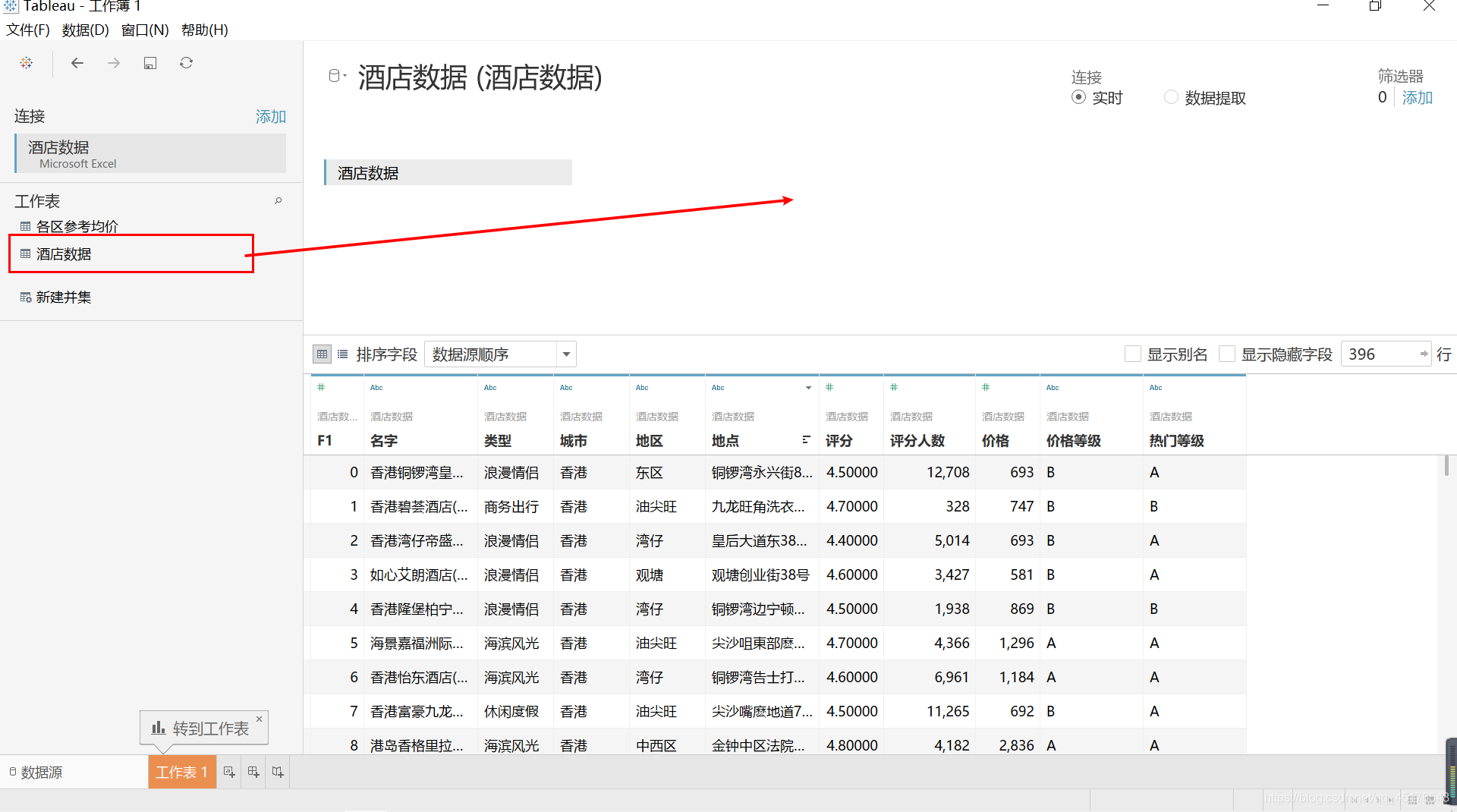Open the 地点 column dropdown arrow
The height and width of the screenshot is (812, 1457).
tap(808, 388)
